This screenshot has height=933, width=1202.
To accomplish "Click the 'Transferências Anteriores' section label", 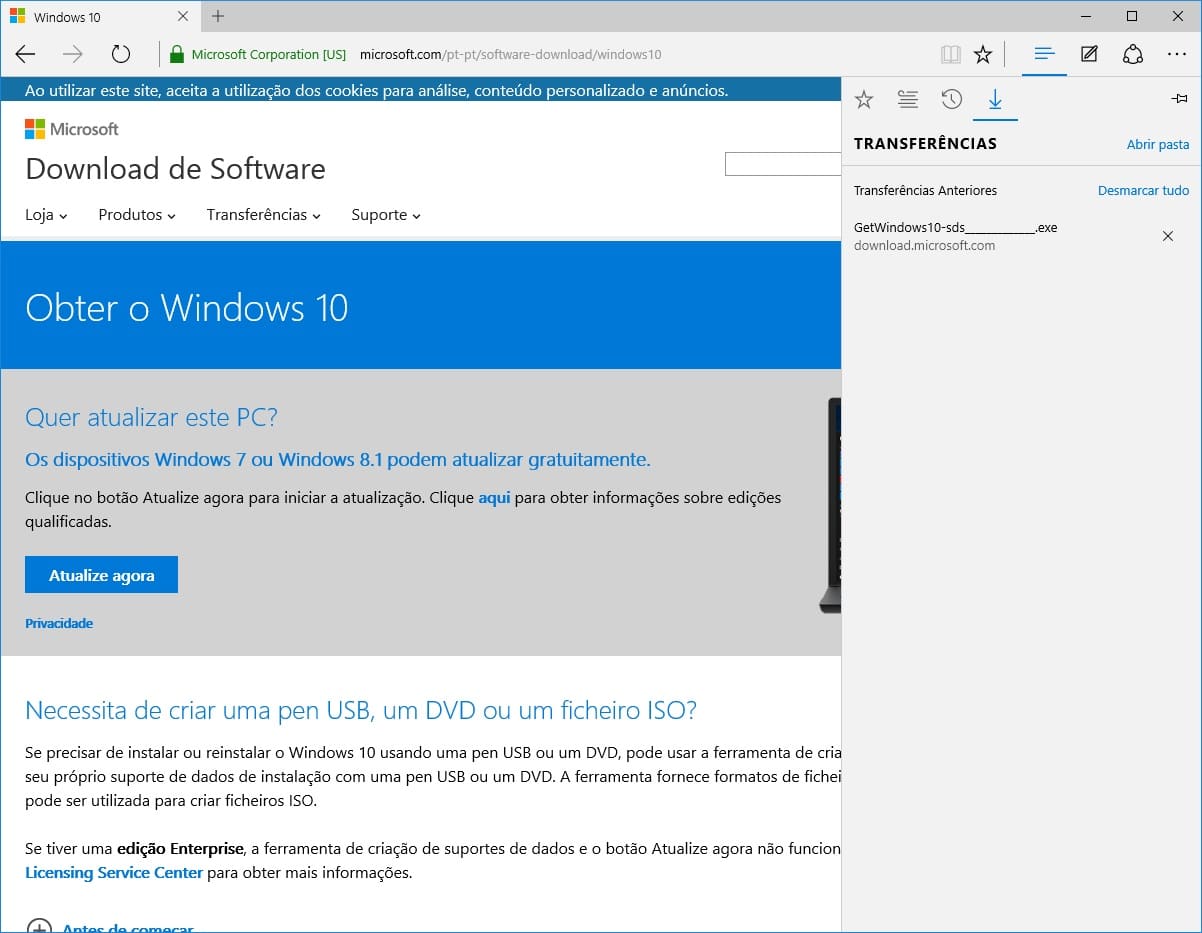I will click(x=925, y=190).
